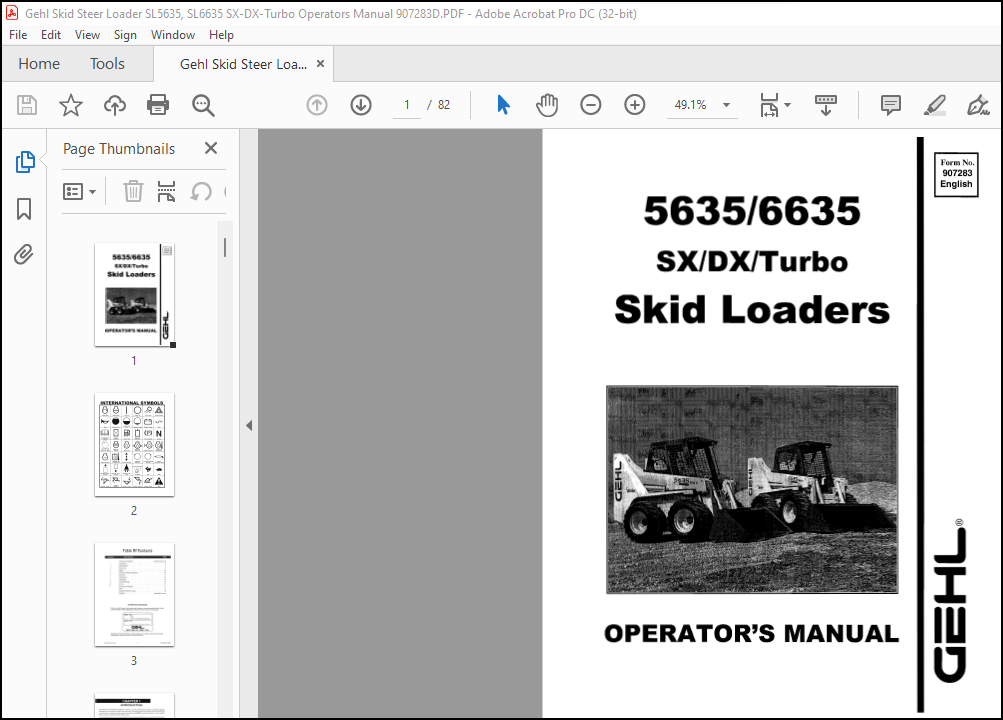Open the File menu
The image size is (1003, 720).
pos(18,35)
